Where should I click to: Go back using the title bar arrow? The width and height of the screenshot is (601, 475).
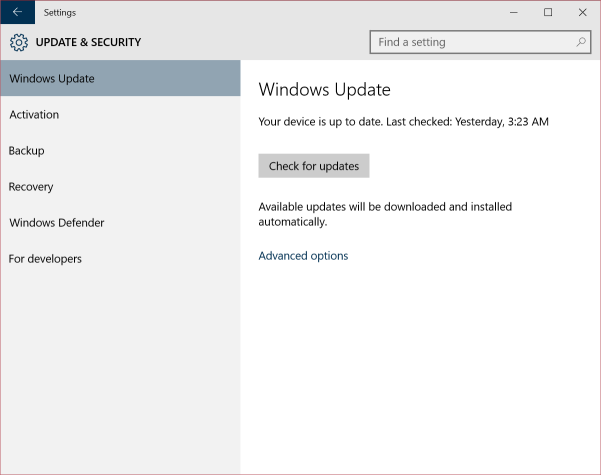click(17, 13)
